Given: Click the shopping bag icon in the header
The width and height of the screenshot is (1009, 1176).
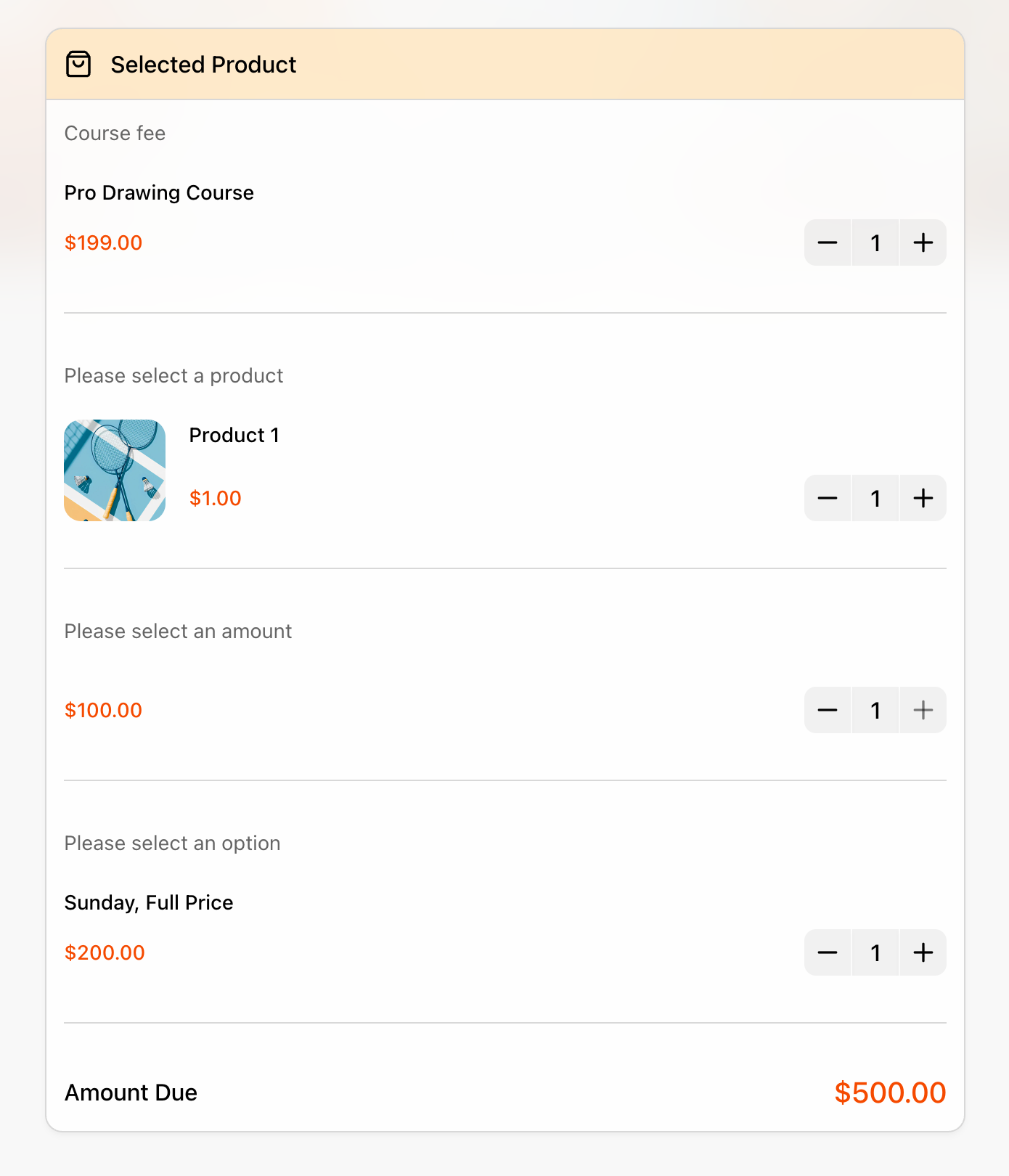Looking at the screenshot, I should (x=78, y=64).
